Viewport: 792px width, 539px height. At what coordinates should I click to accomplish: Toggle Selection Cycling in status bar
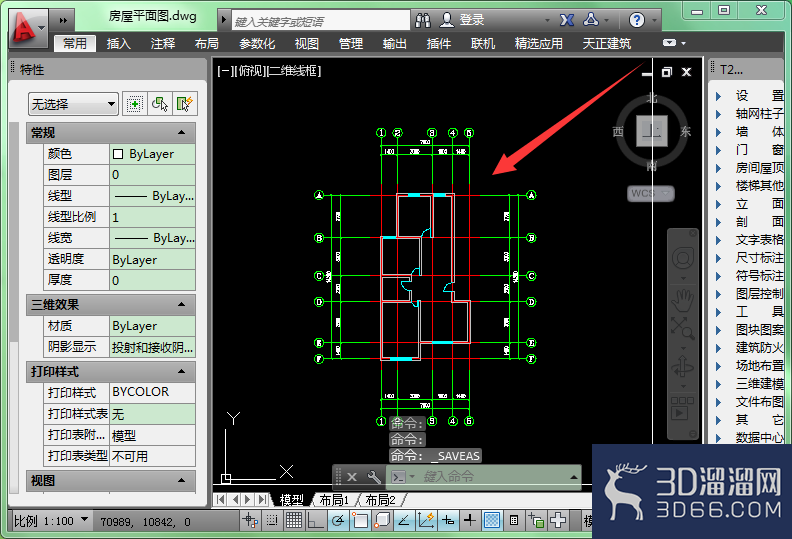coord(536,520)
